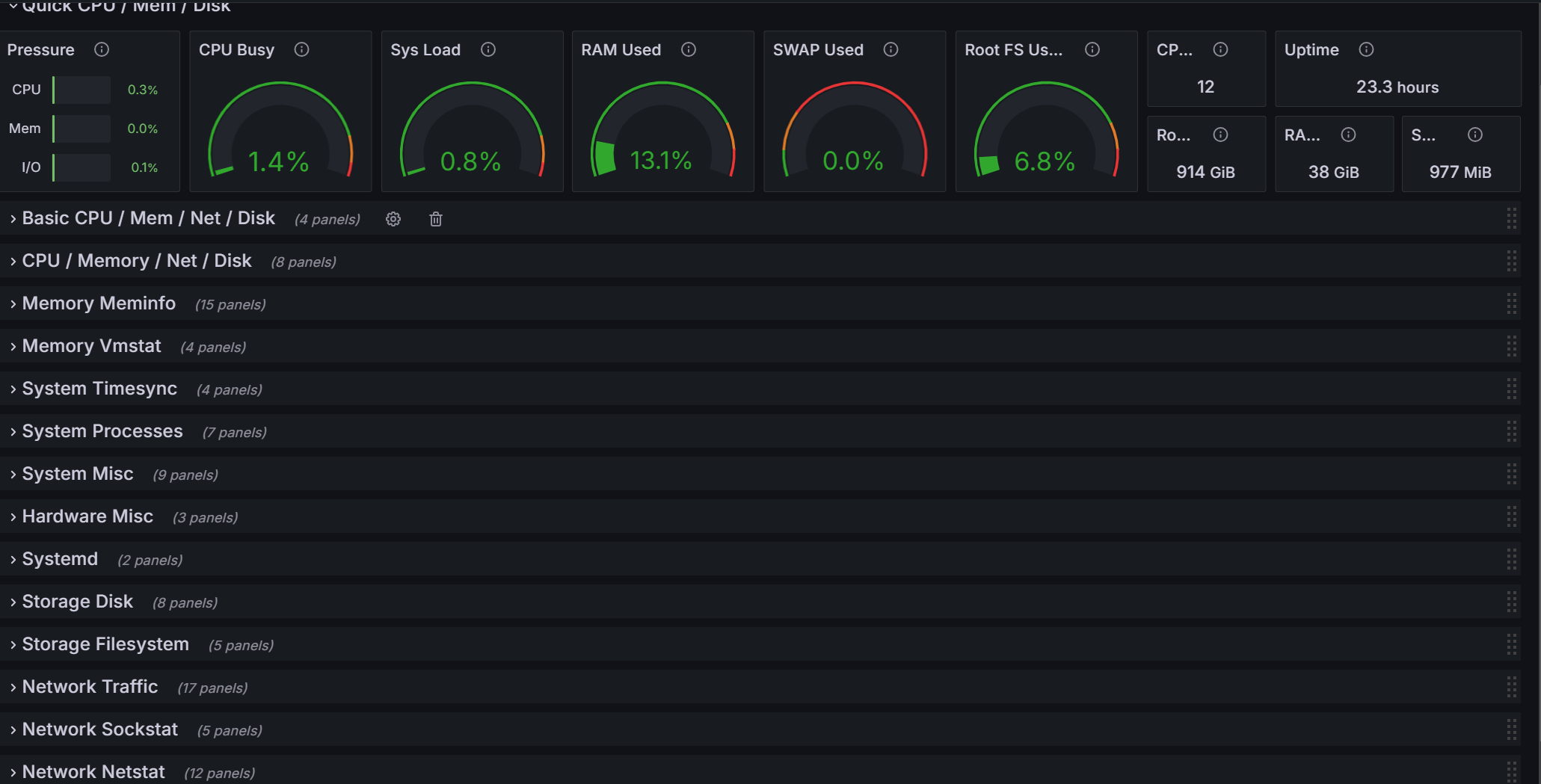The width and height of the screenshot is (1541, 784).
Task: Grab the drag handle on Network Sockstat row
Action: (1511, 729)
